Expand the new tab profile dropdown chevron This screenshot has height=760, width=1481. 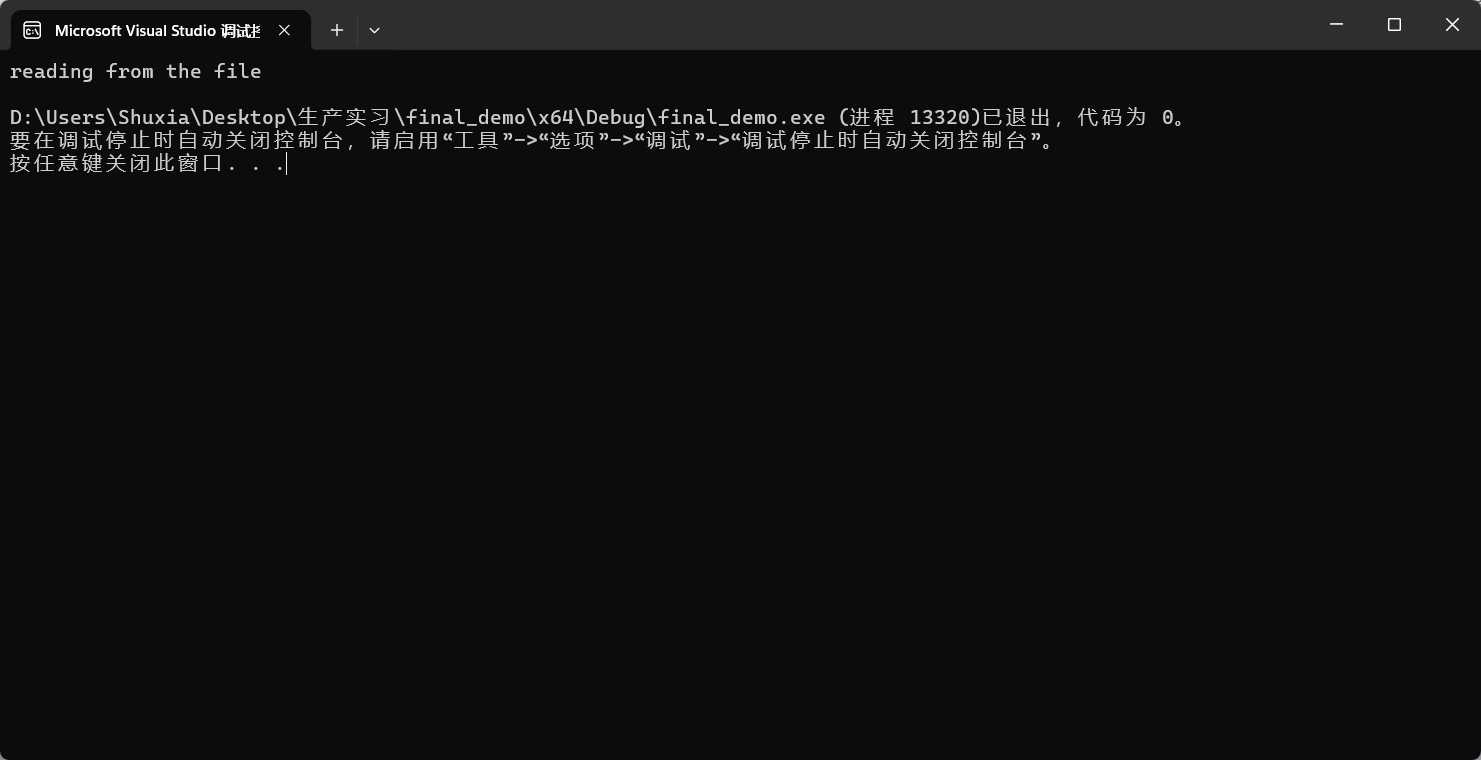pos(374,30)
